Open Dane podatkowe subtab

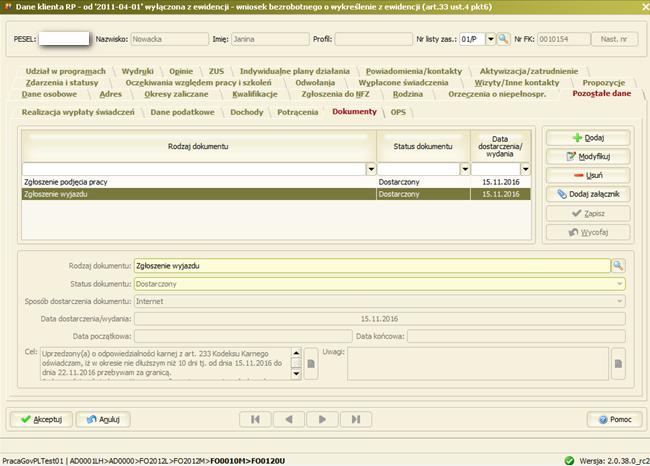182,112
